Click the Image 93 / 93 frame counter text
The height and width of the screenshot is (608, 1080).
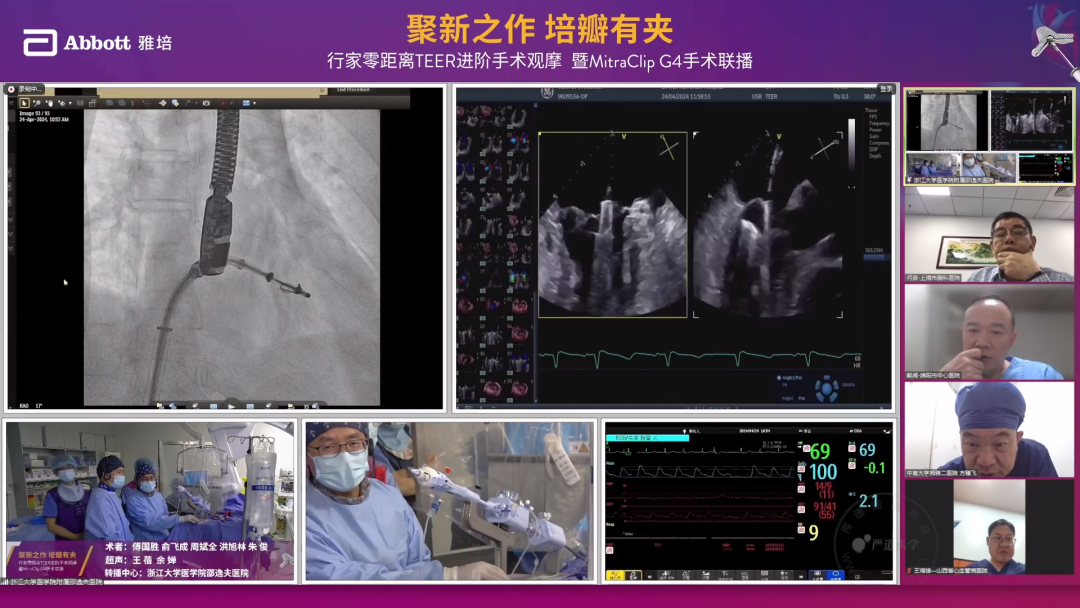(34, 114)
